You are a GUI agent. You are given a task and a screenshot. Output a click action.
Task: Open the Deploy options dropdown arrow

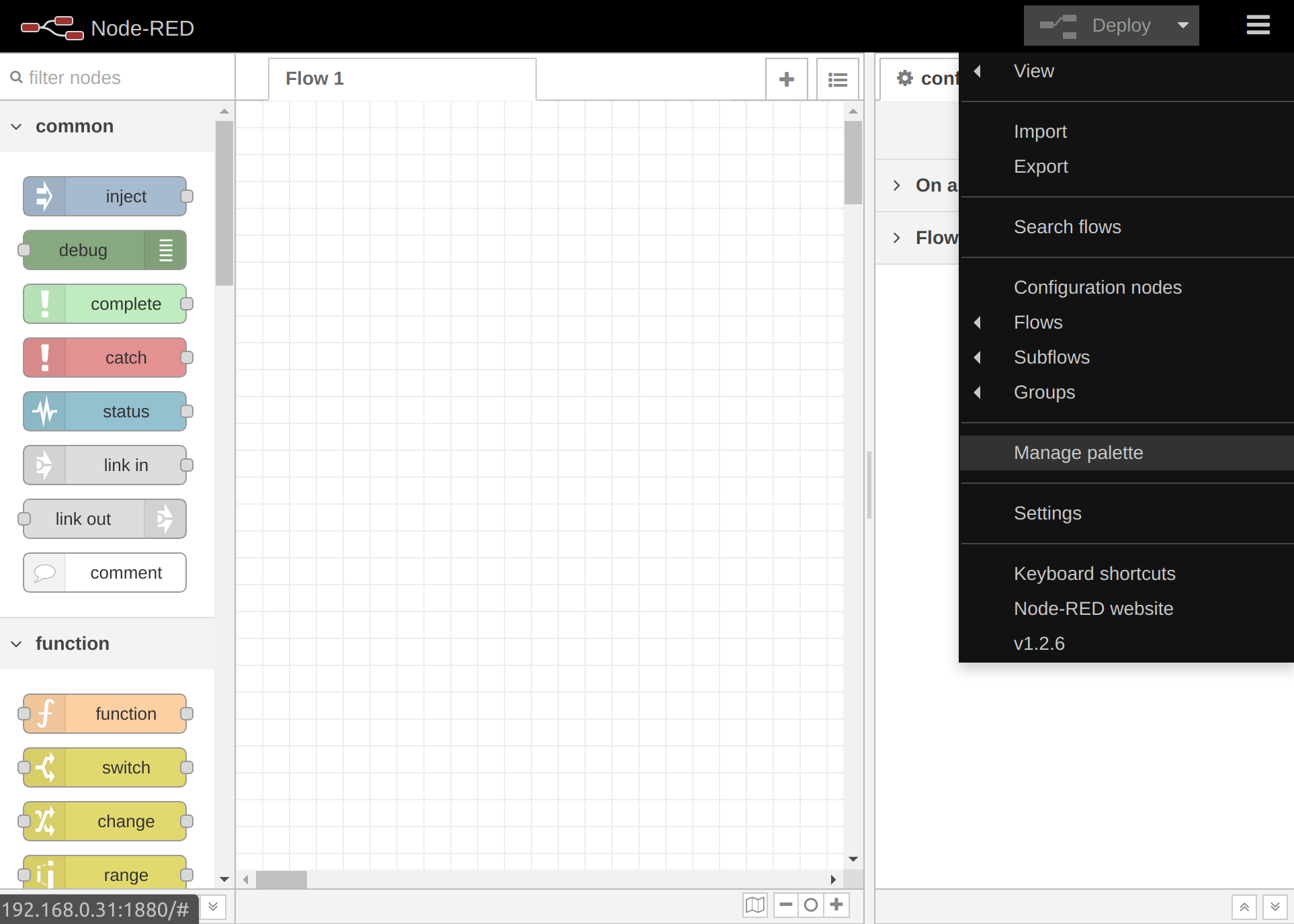pyautogui.click(x=1183, y=26)
